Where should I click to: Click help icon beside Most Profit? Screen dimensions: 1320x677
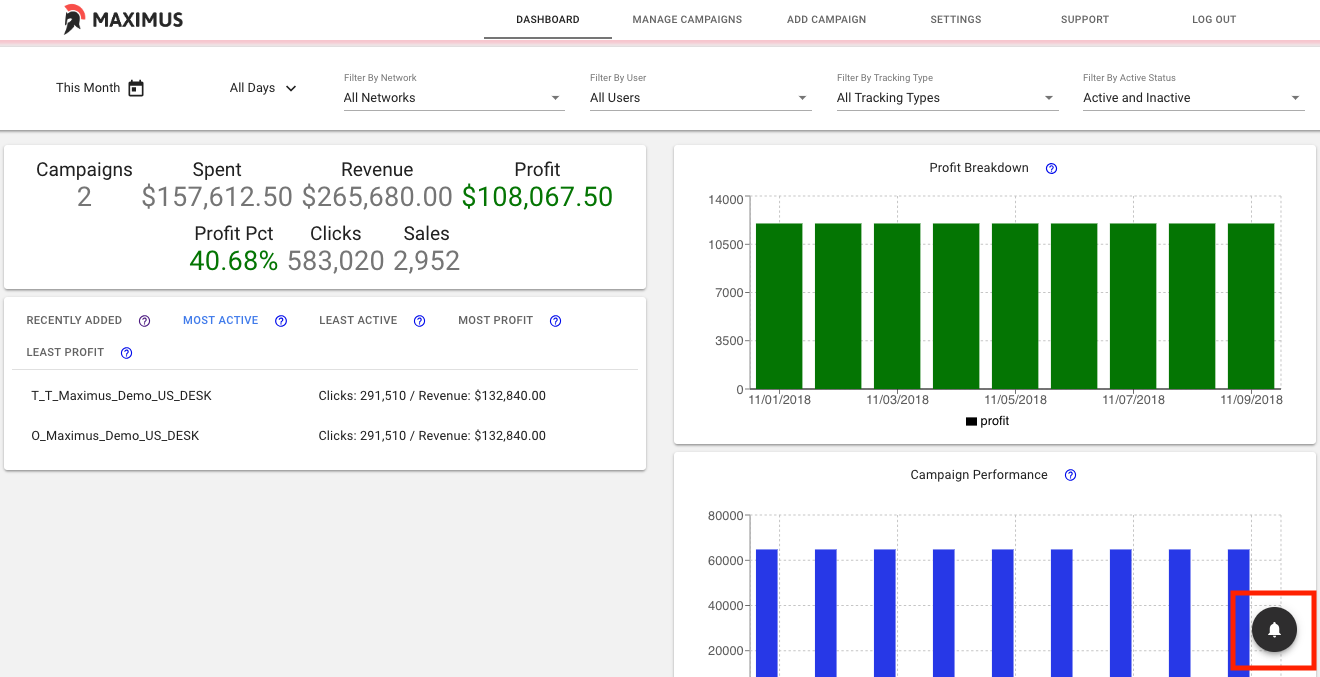tap(555, 321)
